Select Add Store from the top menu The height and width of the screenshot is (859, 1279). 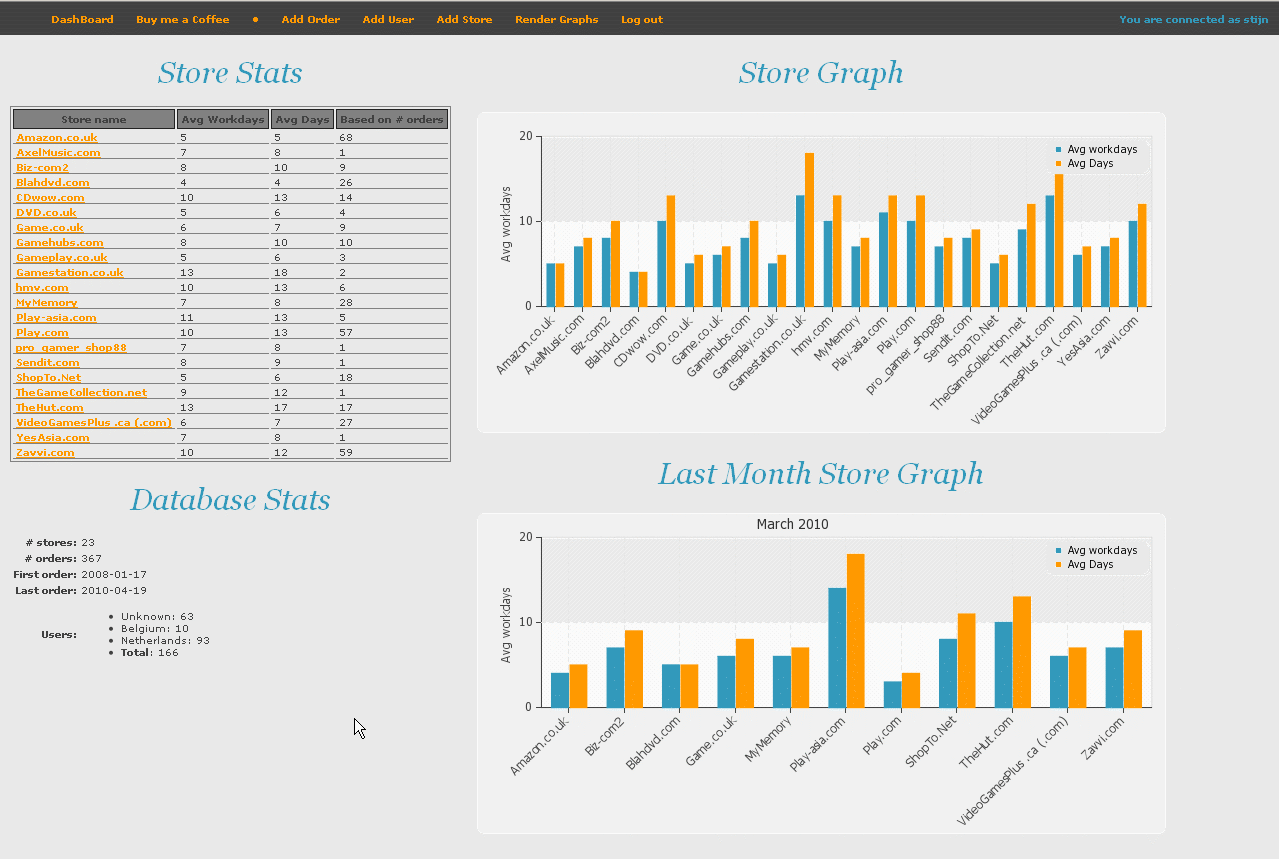coord(464,19)
